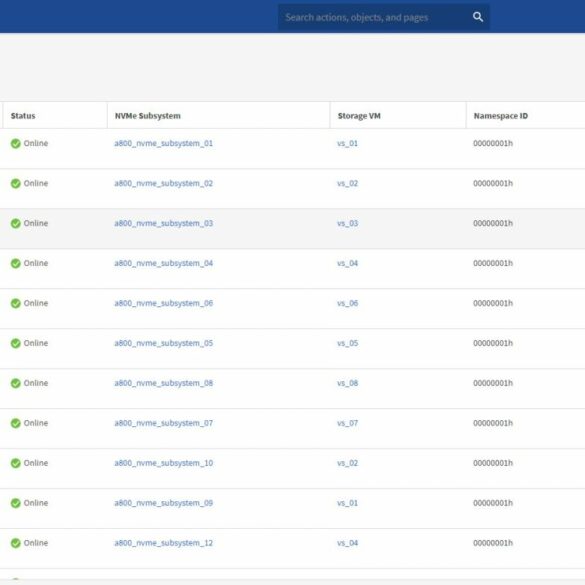Image resolution: width=585 pixels, height=585 pixels.
Task: Open a800_nvme_subsystem_05 link
Action: (x=163, y=343)
